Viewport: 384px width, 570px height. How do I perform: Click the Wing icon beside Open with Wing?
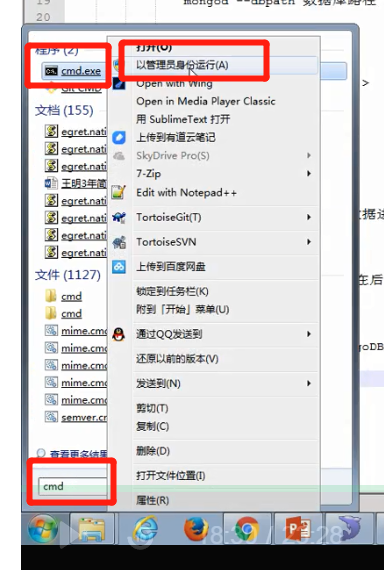119,84
